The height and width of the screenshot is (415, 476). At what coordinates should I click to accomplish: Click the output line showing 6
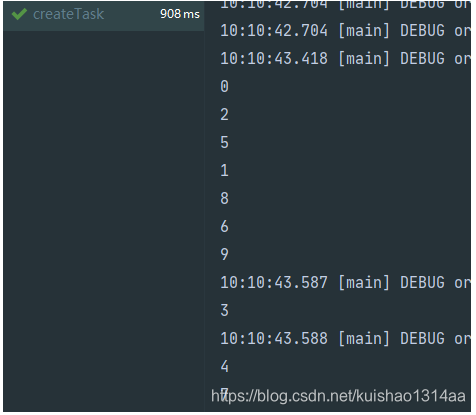coord(225,226)
